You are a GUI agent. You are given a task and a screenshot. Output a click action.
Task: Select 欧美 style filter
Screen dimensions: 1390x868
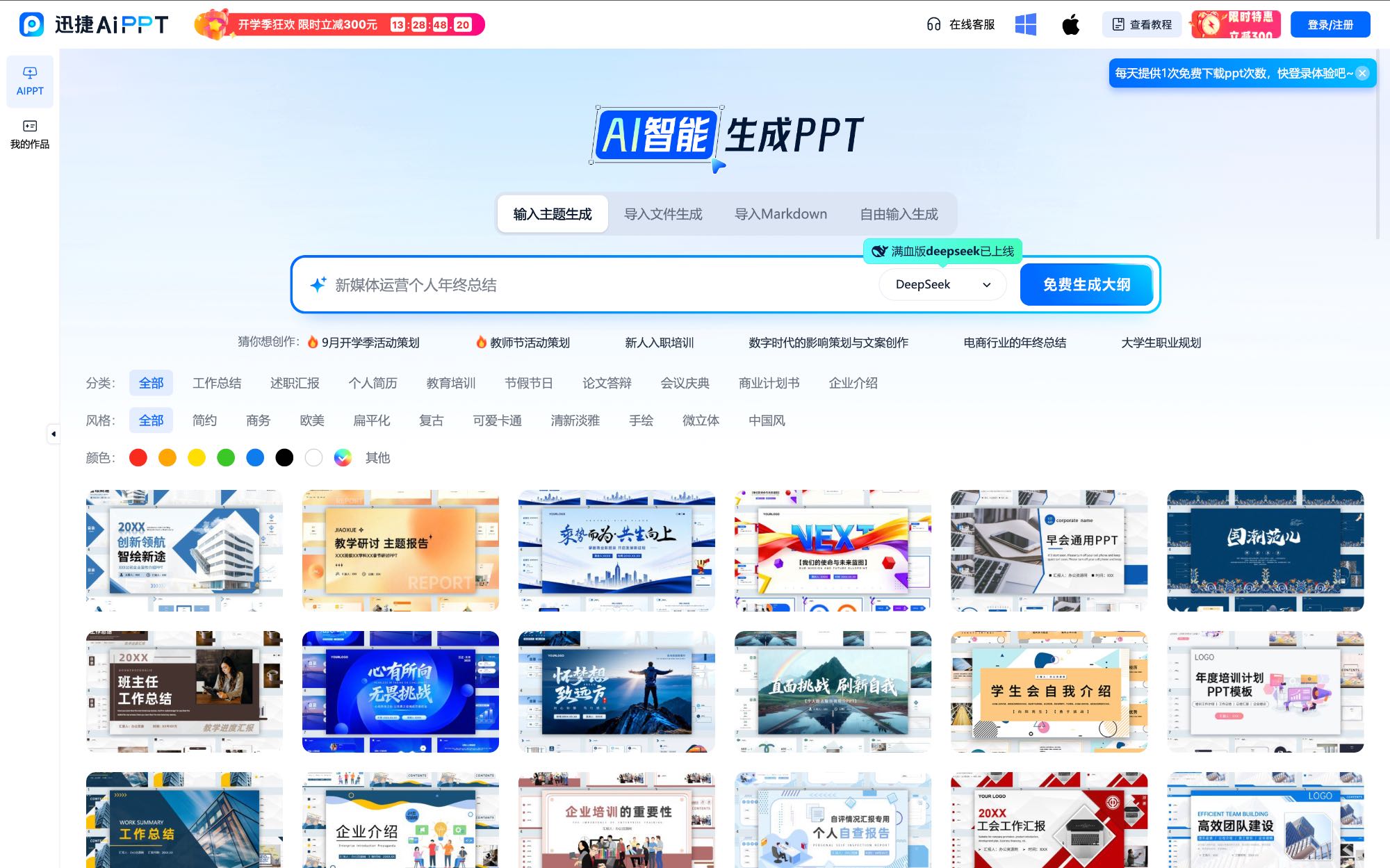coord(312,420)
